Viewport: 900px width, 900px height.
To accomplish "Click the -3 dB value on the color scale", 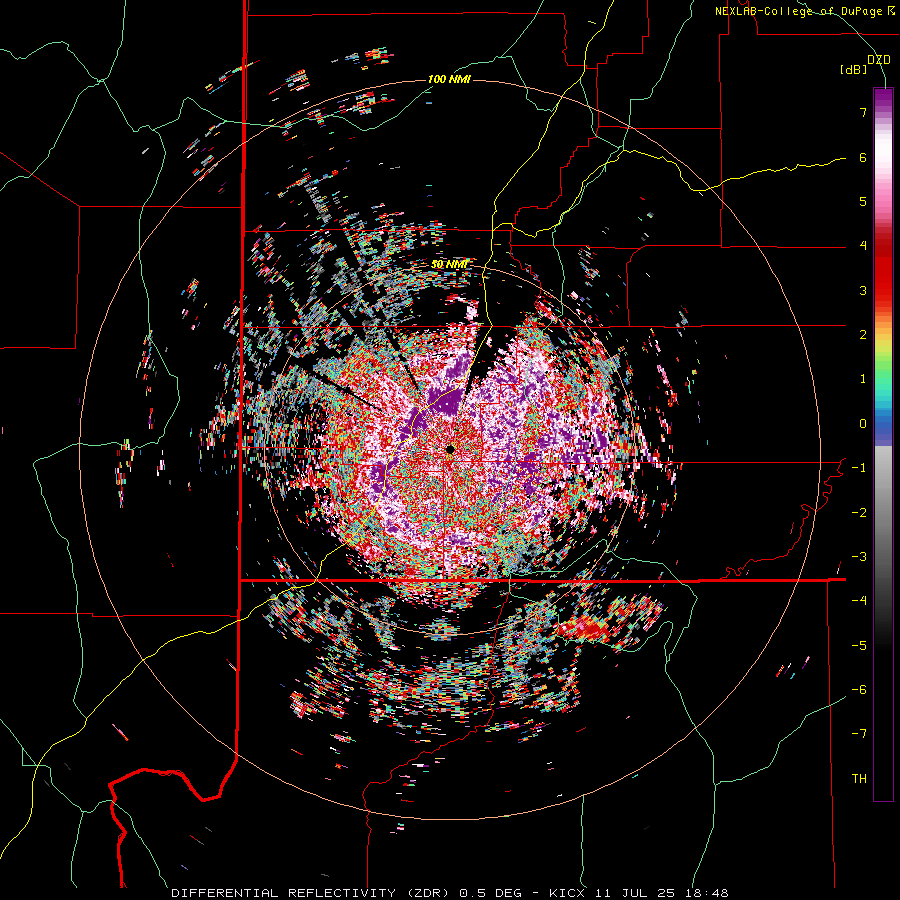I will coord(859,557).
